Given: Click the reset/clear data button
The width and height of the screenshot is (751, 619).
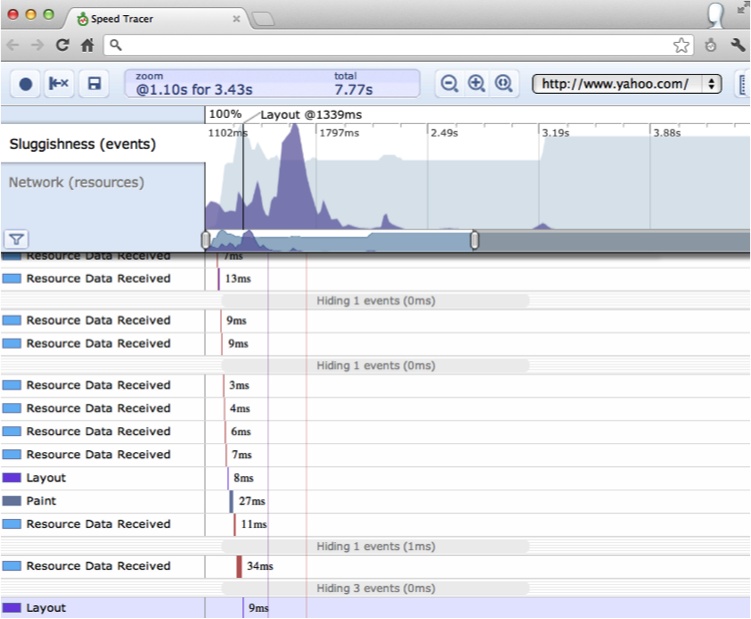Looking at the screenshot, I should 59,84.
